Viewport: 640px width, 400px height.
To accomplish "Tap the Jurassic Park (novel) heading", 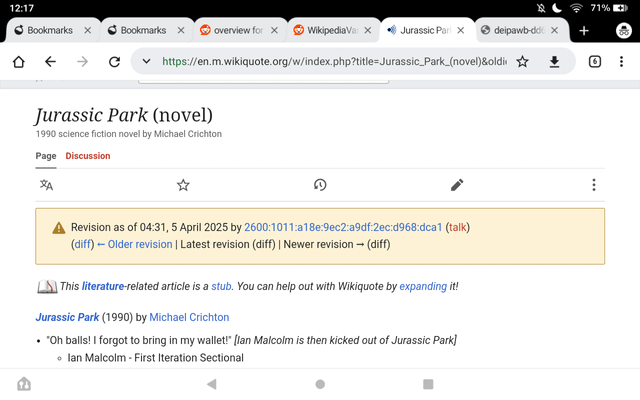I will click(124, 115).
